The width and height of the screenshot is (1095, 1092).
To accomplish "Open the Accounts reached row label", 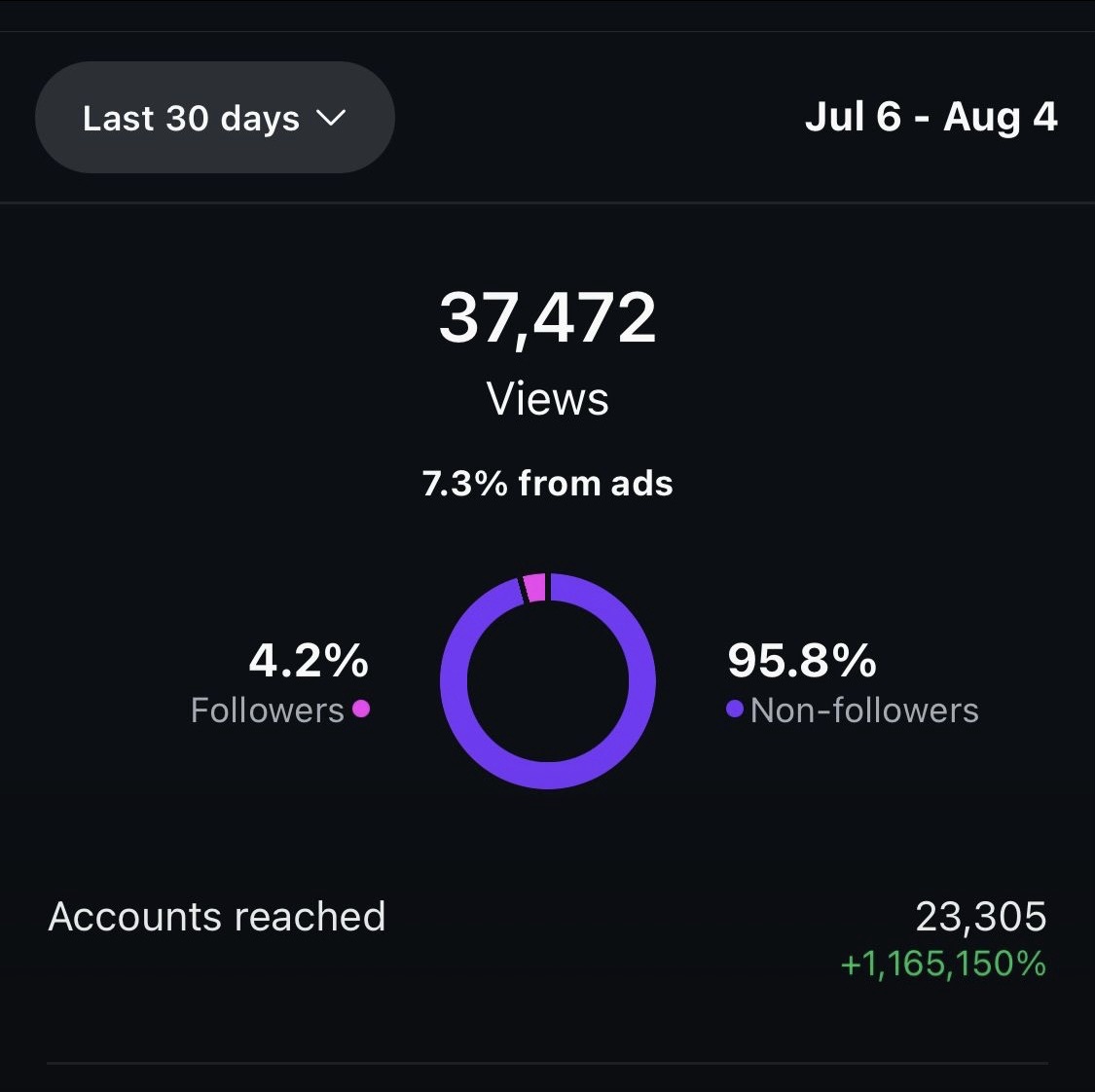I will click(x=217, y=917).
